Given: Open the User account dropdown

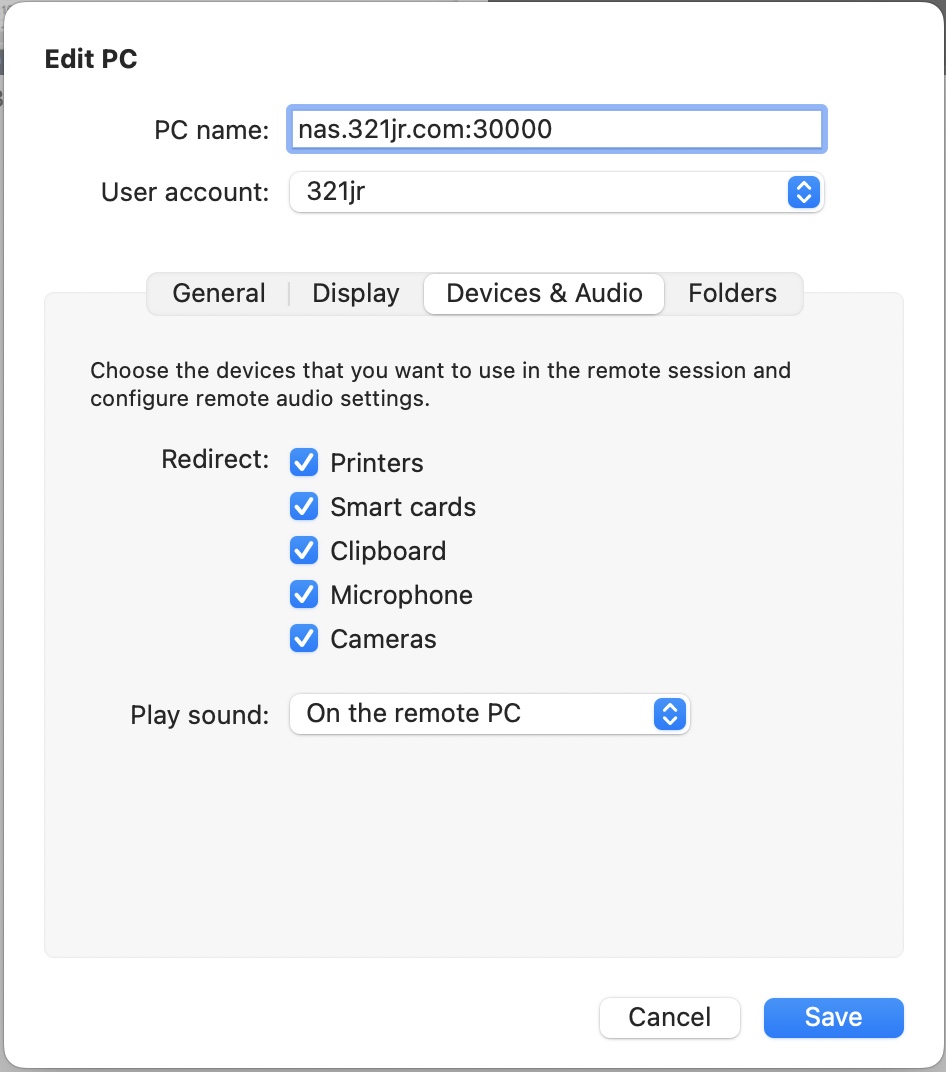Looking at the screenshot, I should coord(556,192).
